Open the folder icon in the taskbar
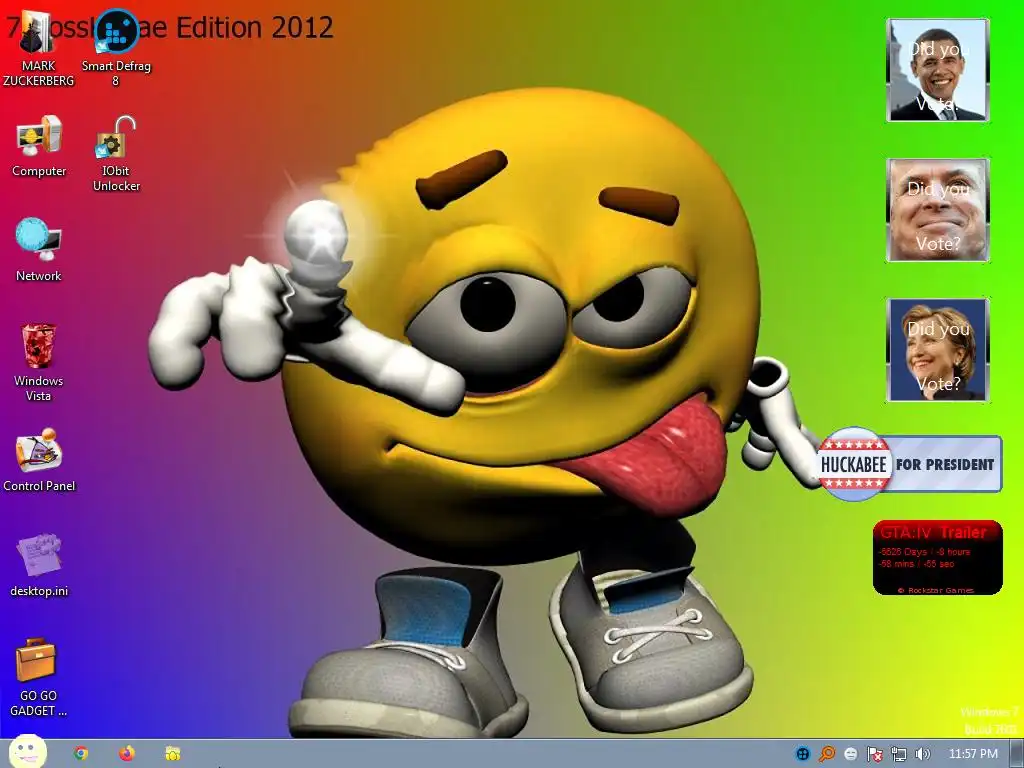1024x768 pixels. coord(172,754)
